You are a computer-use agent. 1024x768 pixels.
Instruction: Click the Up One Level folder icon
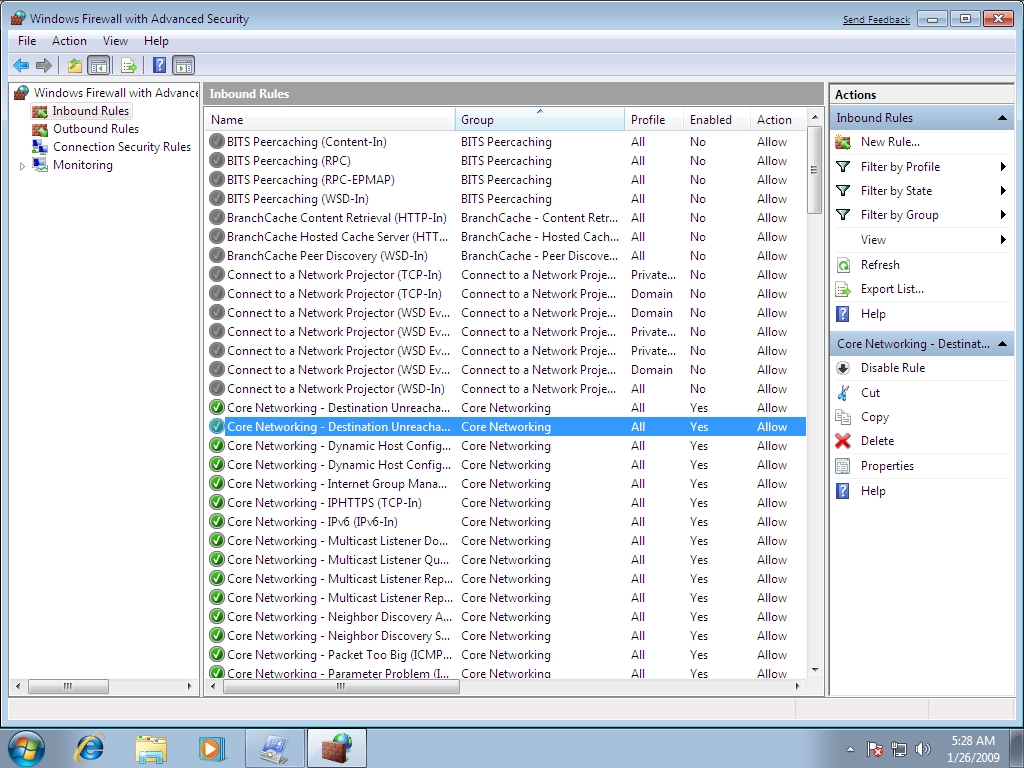[75, 66]
